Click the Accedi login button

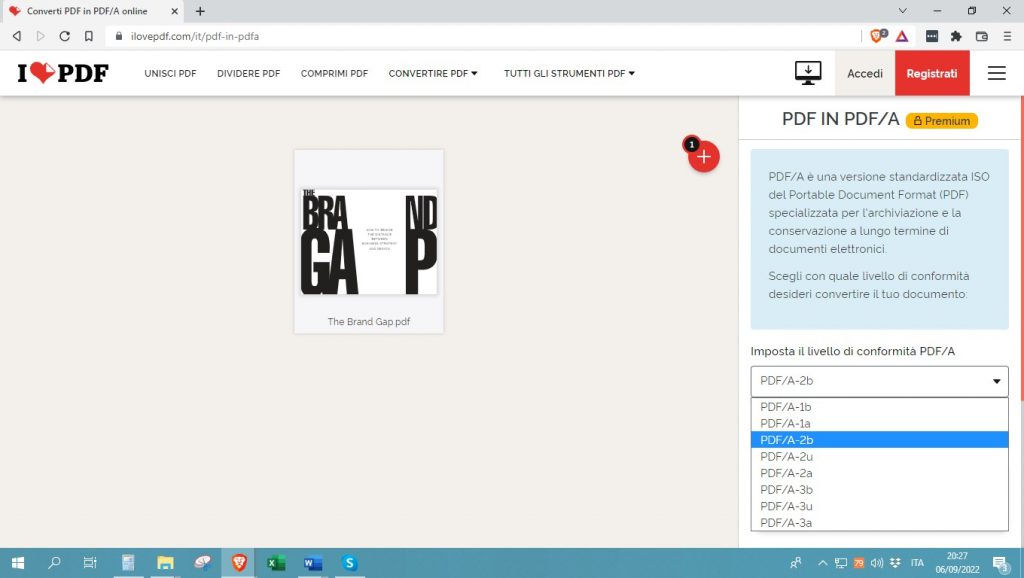tap(864, 73)
